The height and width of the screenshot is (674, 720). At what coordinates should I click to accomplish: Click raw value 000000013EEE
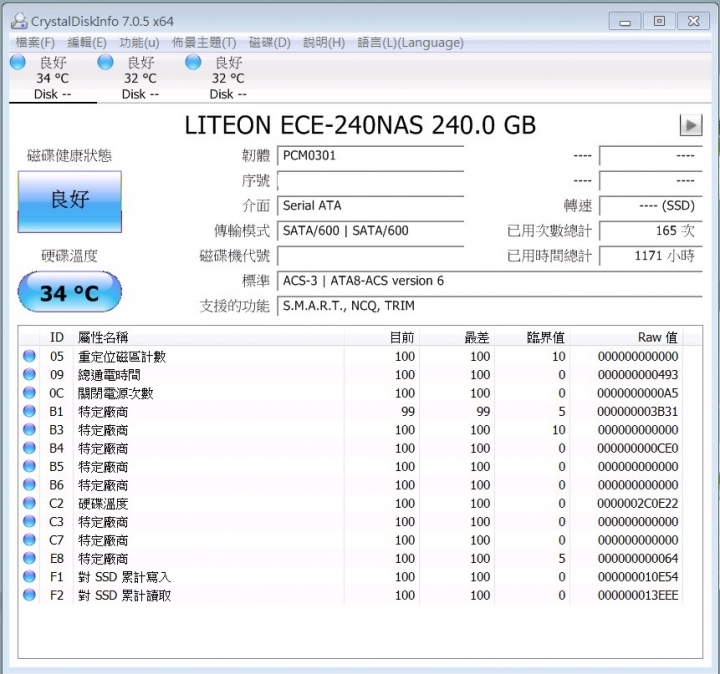[637, 595]
